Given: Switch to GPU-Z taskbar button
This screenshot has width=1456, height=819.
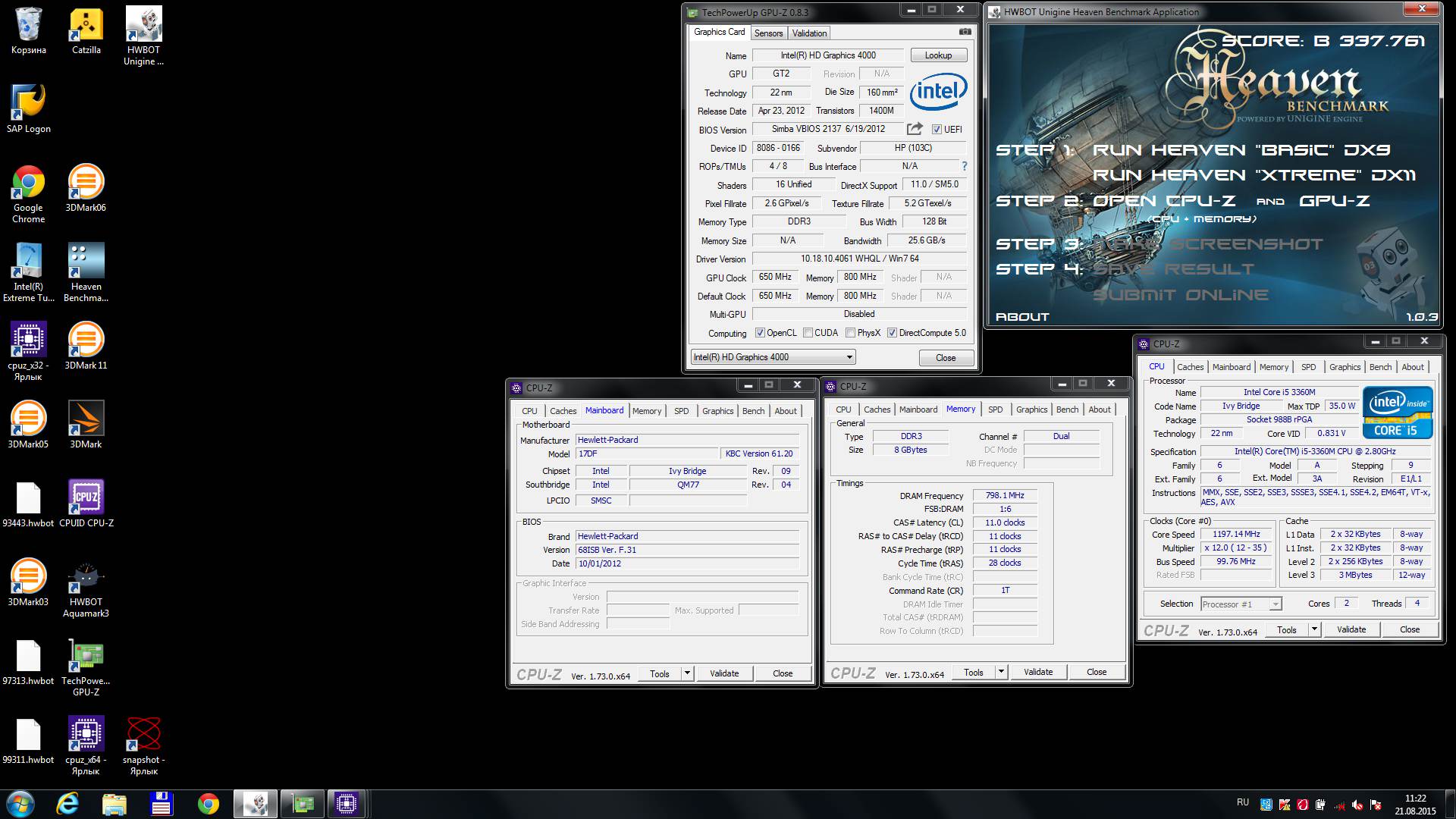Looking at the screenshot, I should (x=303, y=804).
